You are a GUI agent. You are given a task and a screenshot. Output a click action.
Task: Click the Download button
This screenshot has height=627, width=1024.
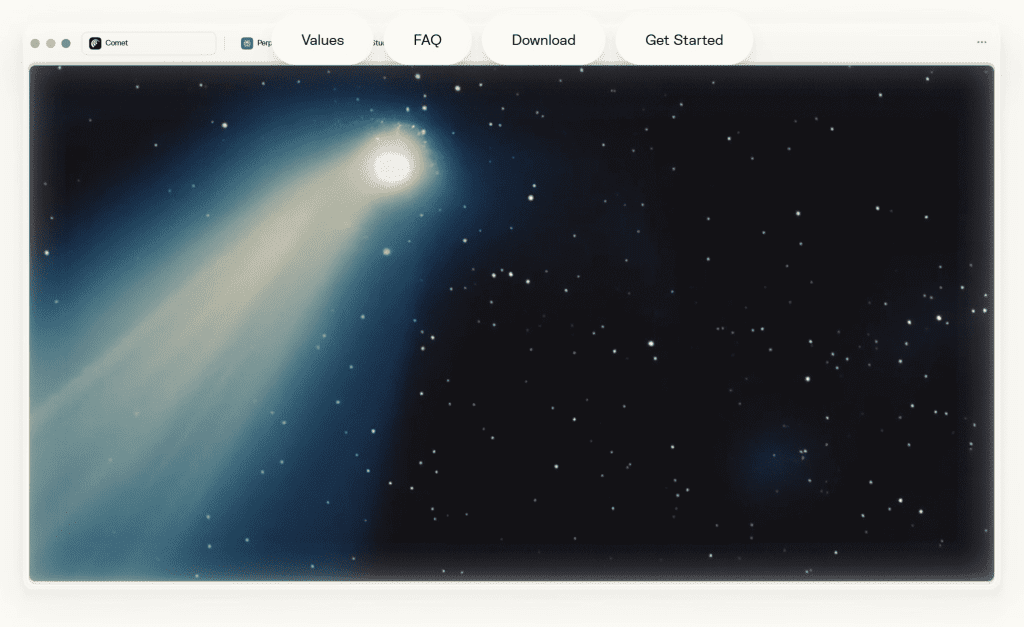543,40
